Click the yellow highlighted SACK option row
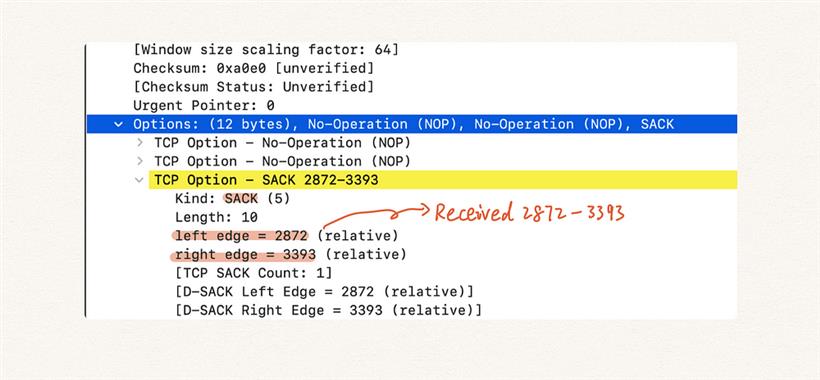The width and height of the screenshot is (820, 380). (443, 180)
